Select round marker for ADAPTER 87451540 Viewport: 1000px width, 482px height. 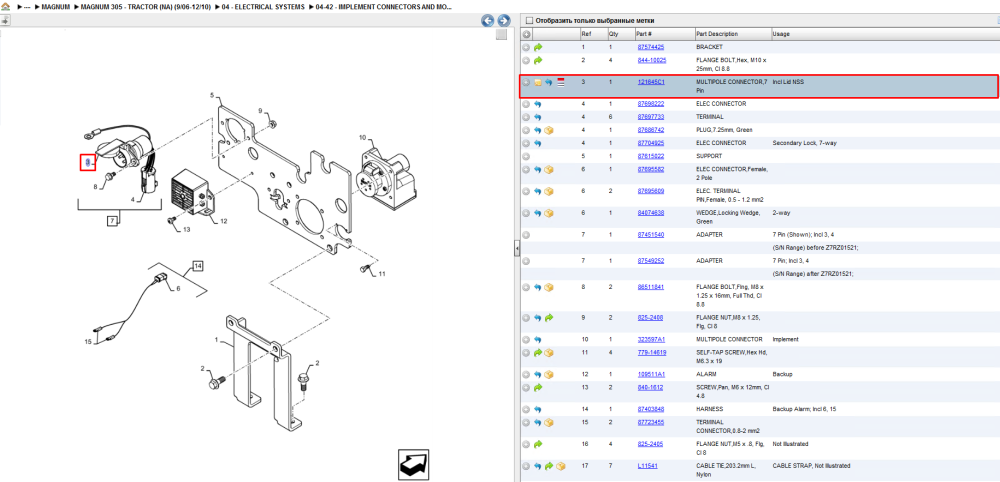coord(526,235)
